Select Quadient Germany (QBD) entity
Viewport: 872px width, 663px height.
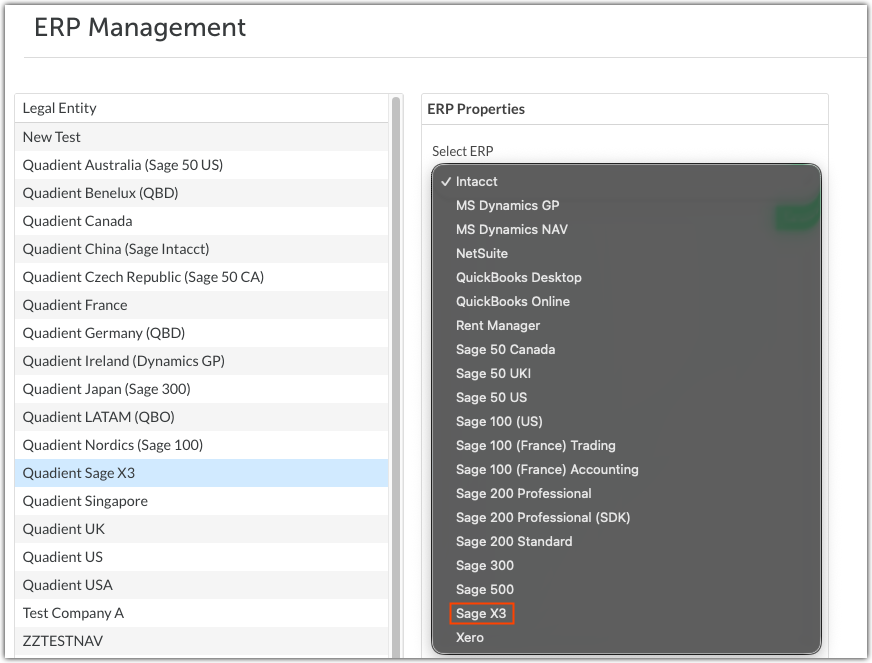point(201,333)
